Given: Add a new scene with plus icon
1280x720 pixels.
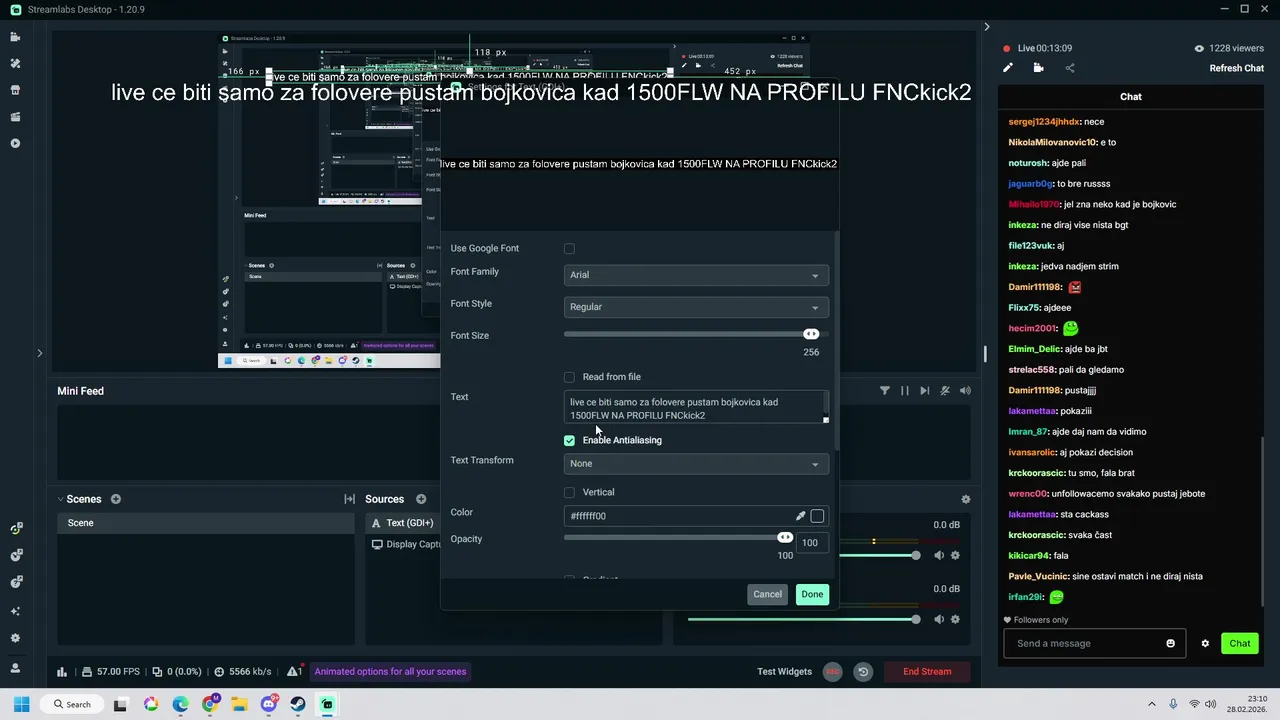Looking at the screenshot, I should click(x=116, y=499).
